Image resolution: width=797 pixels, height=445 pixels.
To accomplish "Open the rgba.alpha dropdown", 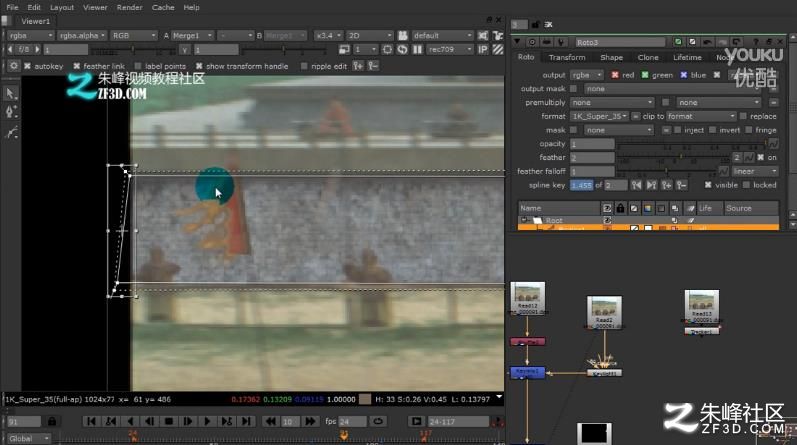I will tap(81, 36).
